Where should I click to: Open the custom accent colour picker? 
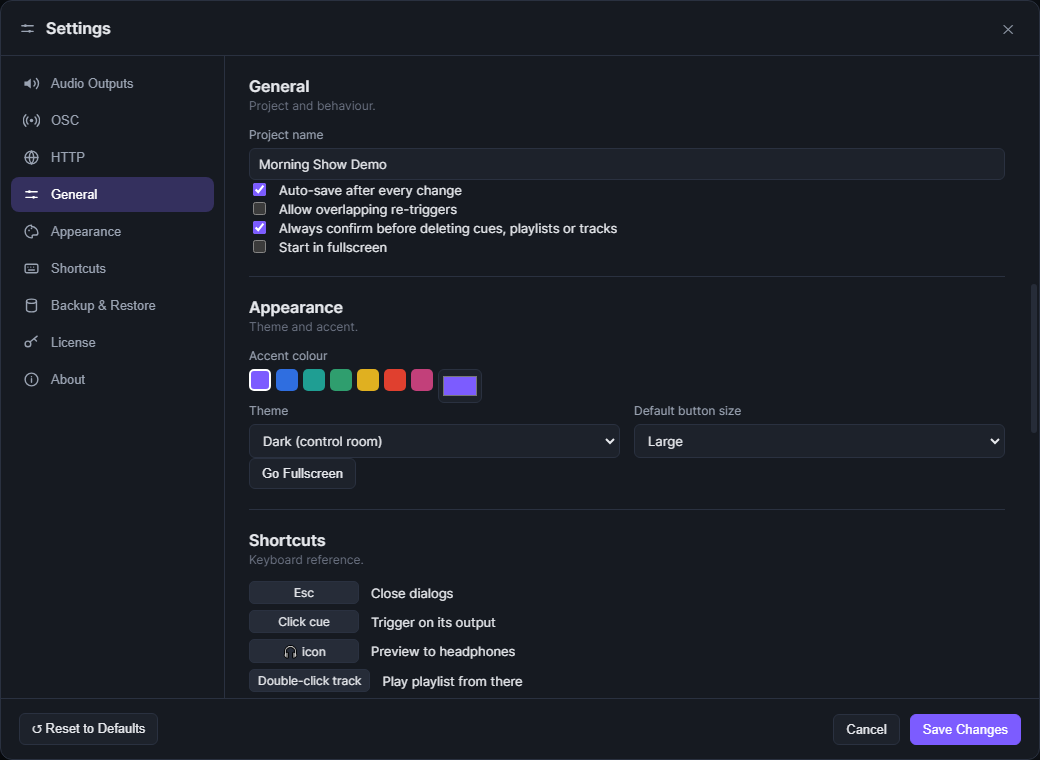click(x=460, y=386)
